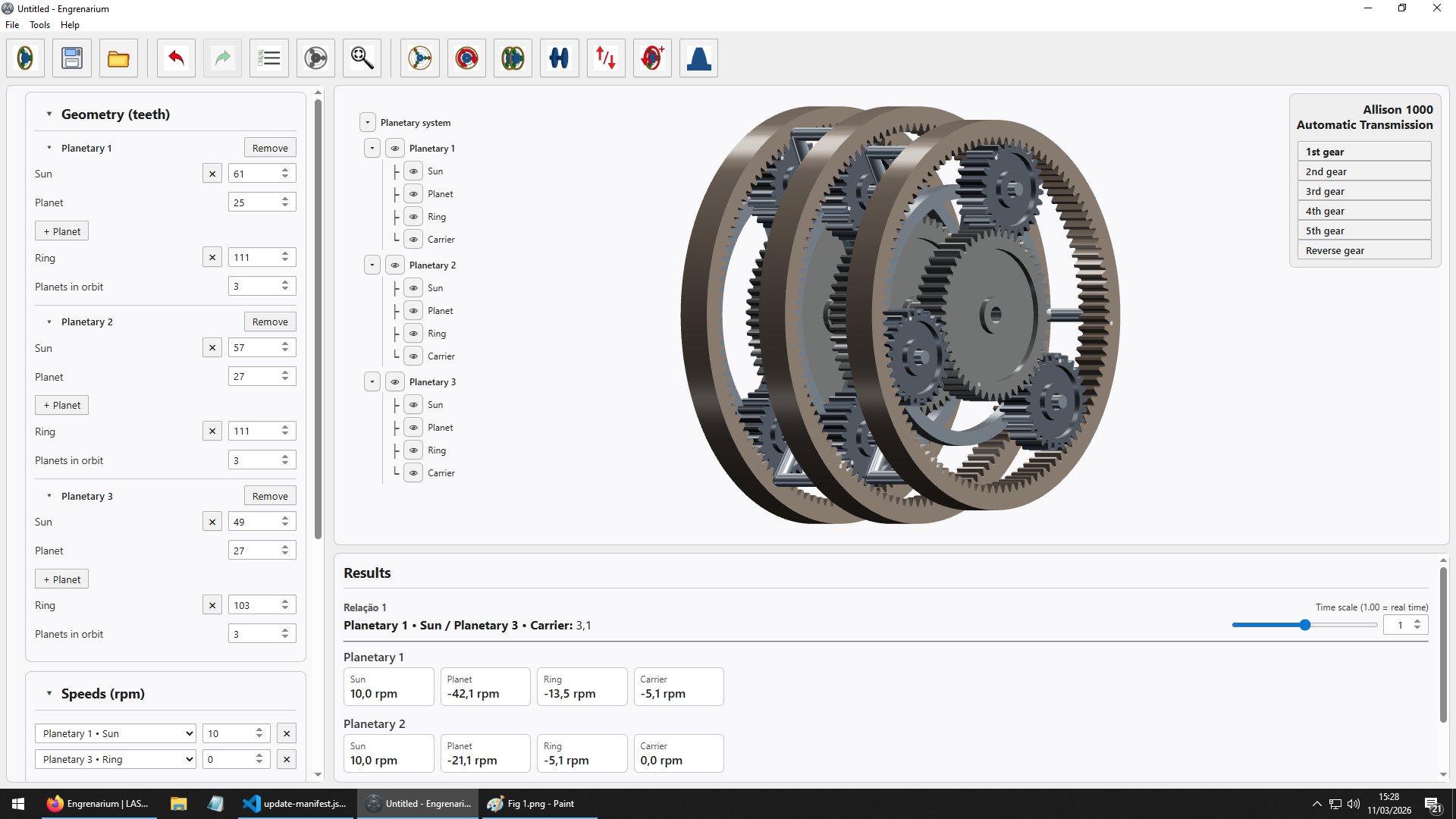The image size is (1456, 819).
Task: Open the Tools menu
Action: (x=39, y=25)
